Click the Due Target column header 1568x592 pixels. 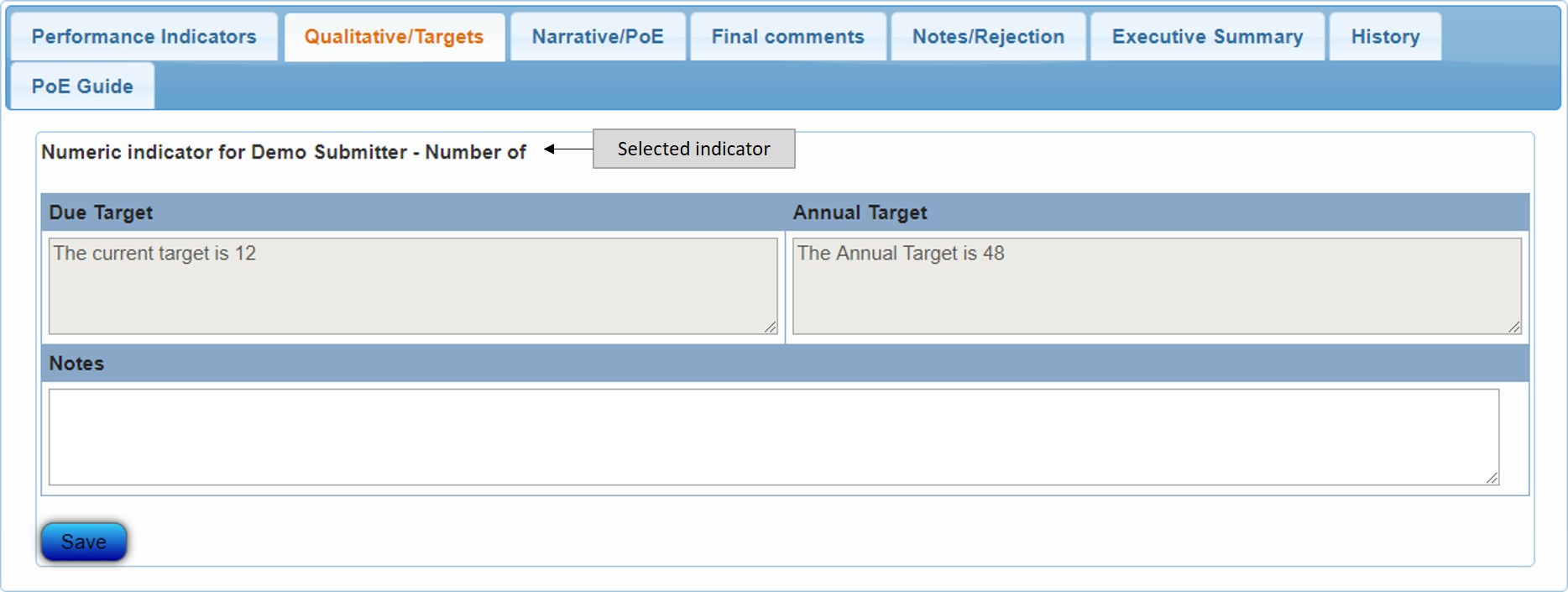101,212
